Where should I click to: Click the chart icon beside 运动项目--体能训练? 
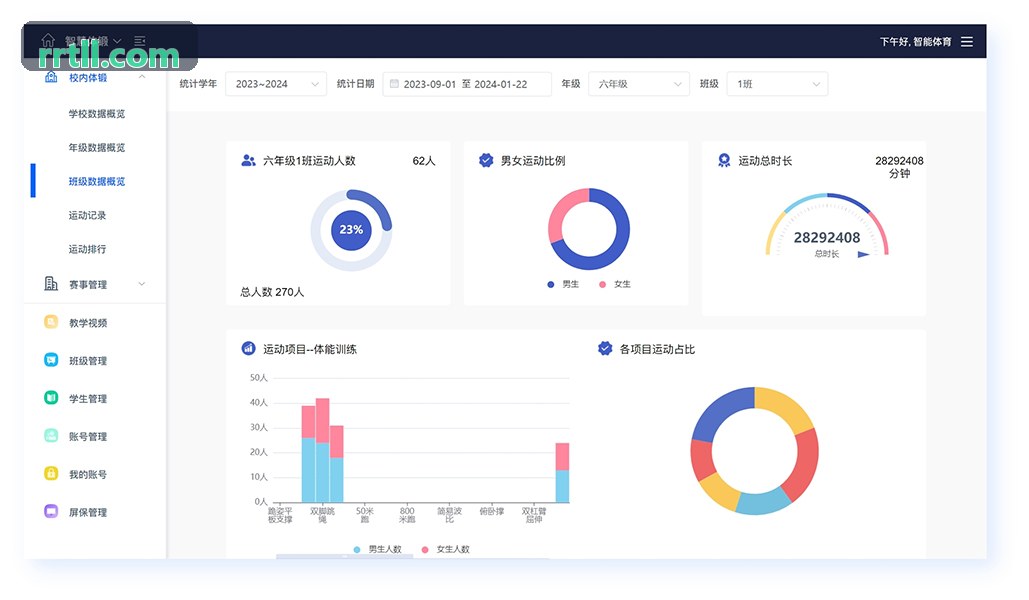[248, 349]
